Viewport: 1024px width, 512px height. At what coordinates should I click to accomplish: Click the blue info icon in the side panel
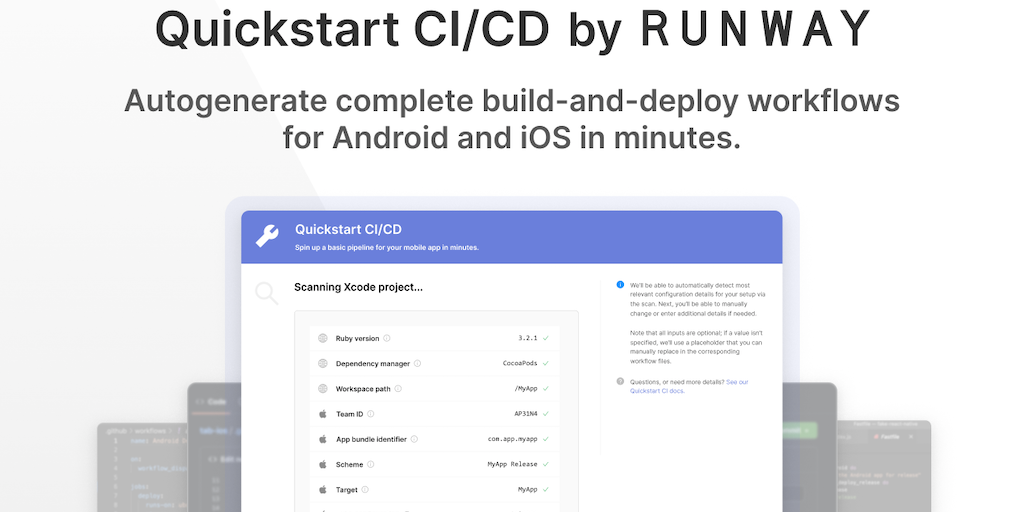(x=620, y=285)
